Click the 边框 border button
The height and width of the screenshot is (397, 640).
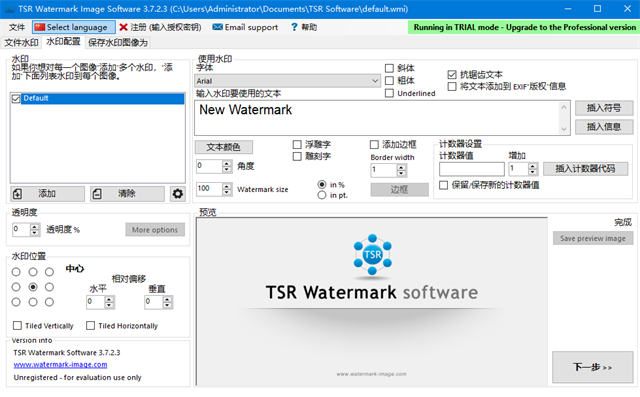point(400,190)
